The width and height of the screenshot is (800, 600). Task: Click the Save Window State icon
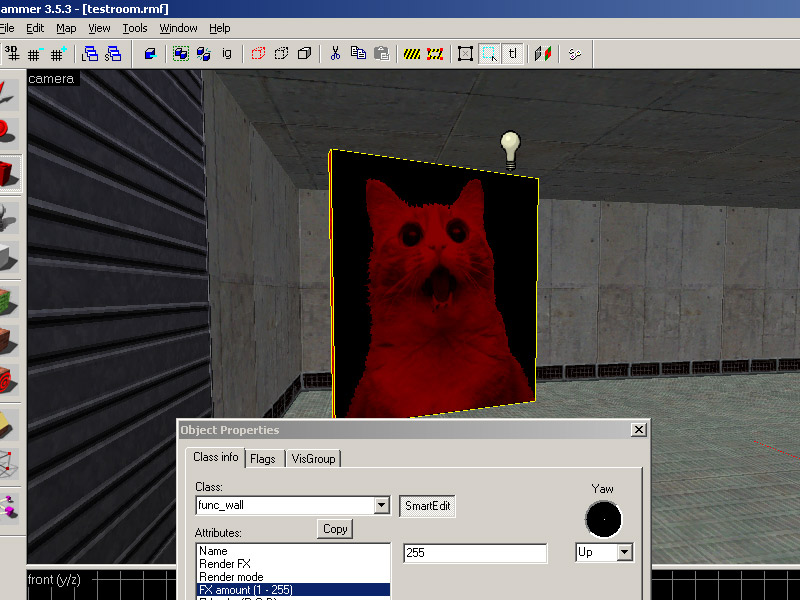click(x=113, y=53)
